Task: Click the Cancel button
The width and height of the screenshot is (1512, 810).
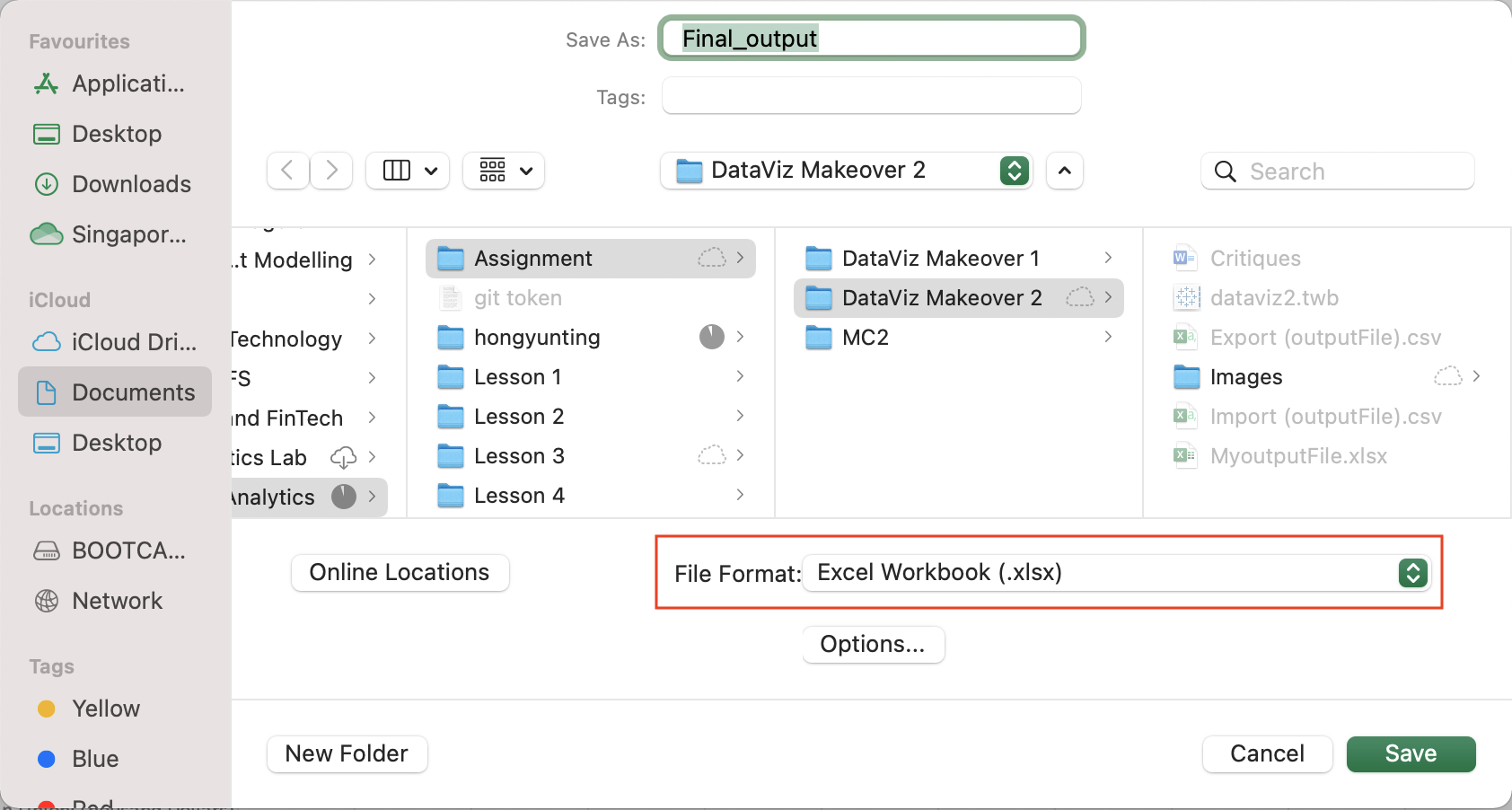Action: tap(1266, 753)
